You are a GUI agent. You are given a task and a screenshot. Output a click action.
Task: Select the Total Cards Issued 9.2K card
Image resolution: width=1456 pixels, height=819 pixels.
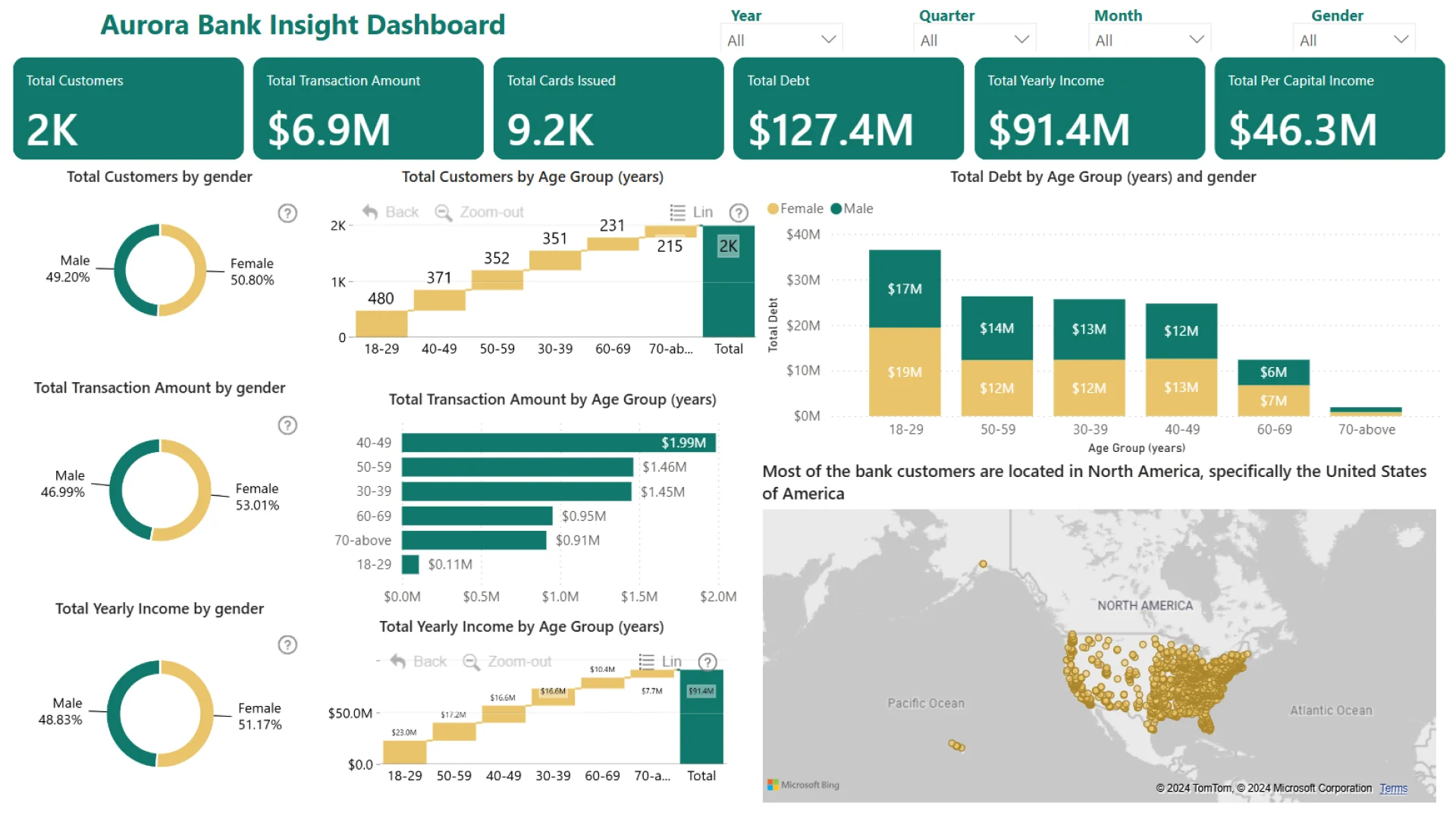[x=608, y=108]
